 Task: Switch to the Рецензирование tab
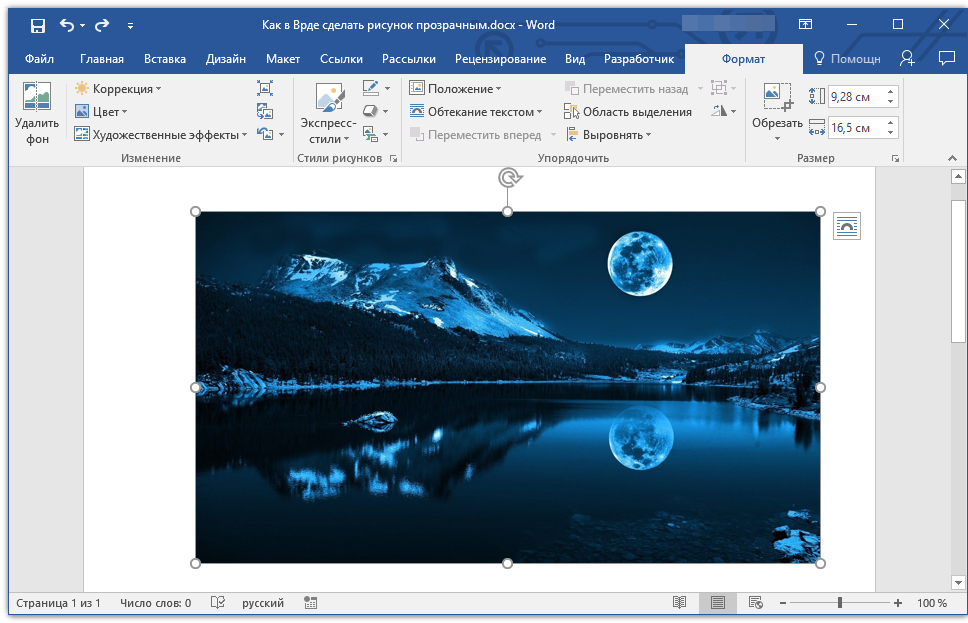[x=500, y=59]
